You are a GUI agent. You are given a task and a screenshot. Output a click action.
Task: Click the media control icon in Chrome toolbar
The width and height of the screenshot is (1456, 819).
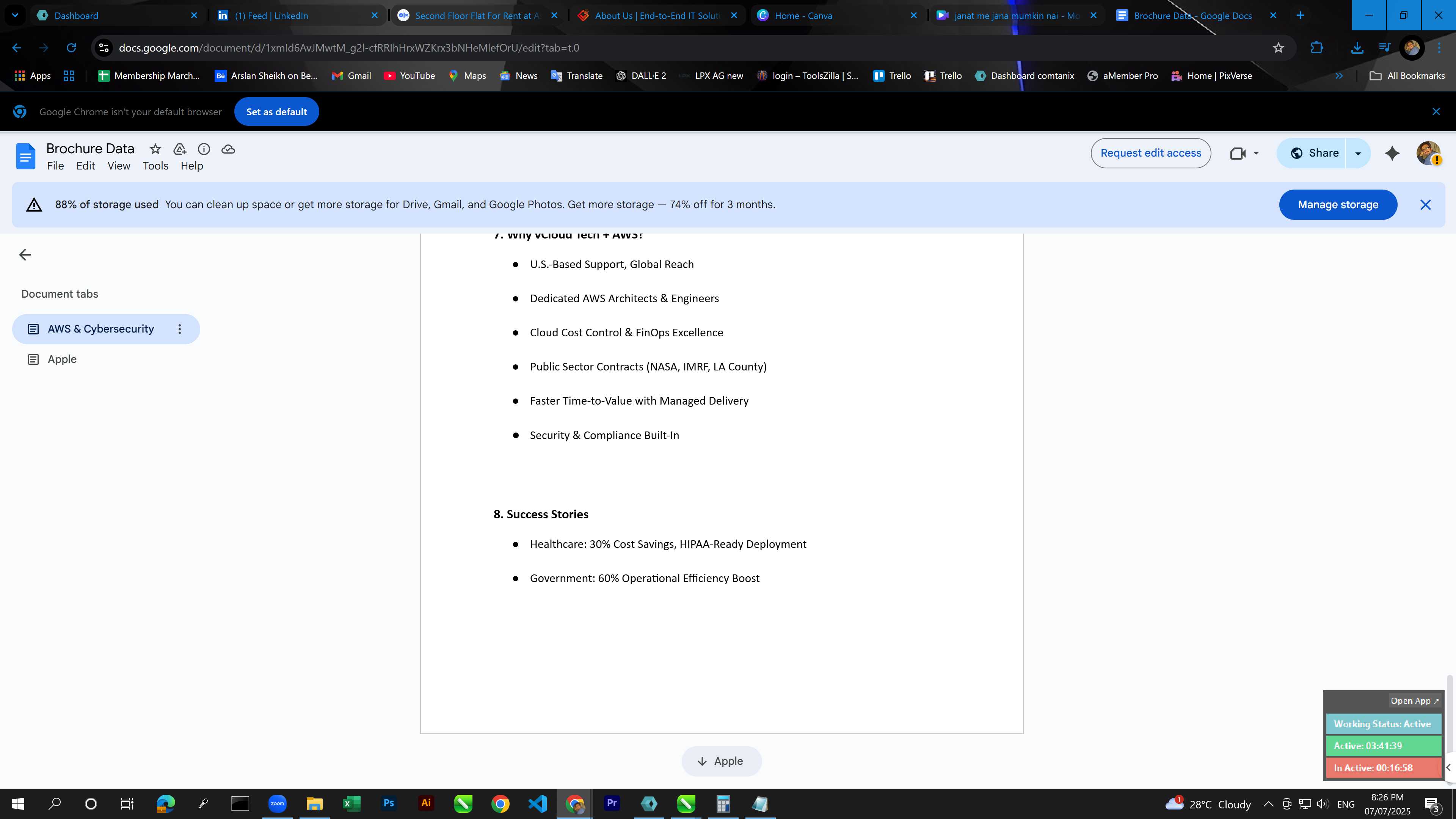coord(1384,47)
